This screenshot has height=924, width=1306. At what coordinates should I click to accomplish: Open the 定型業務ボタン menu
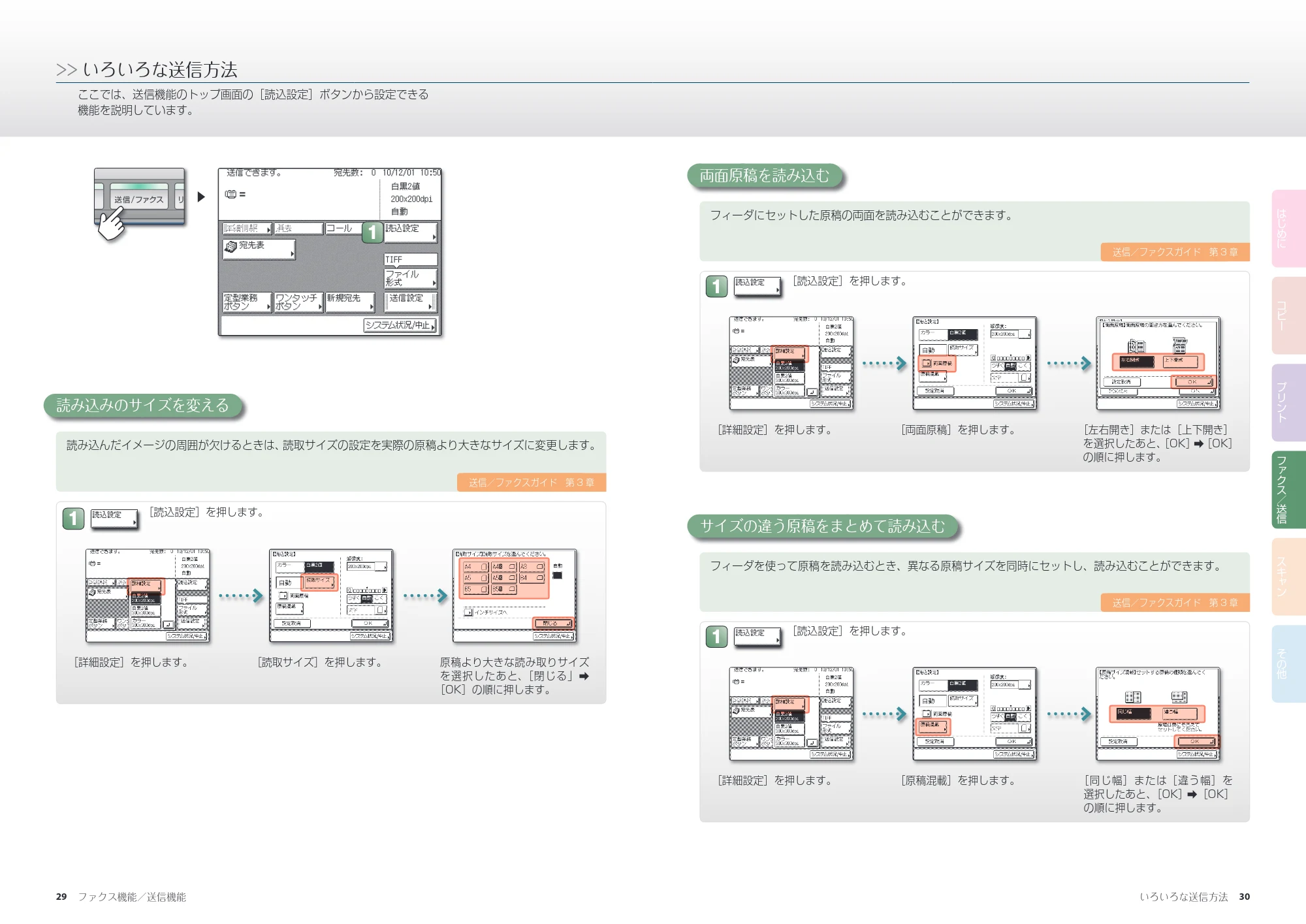pyautogui.click(x=247, y=302)
